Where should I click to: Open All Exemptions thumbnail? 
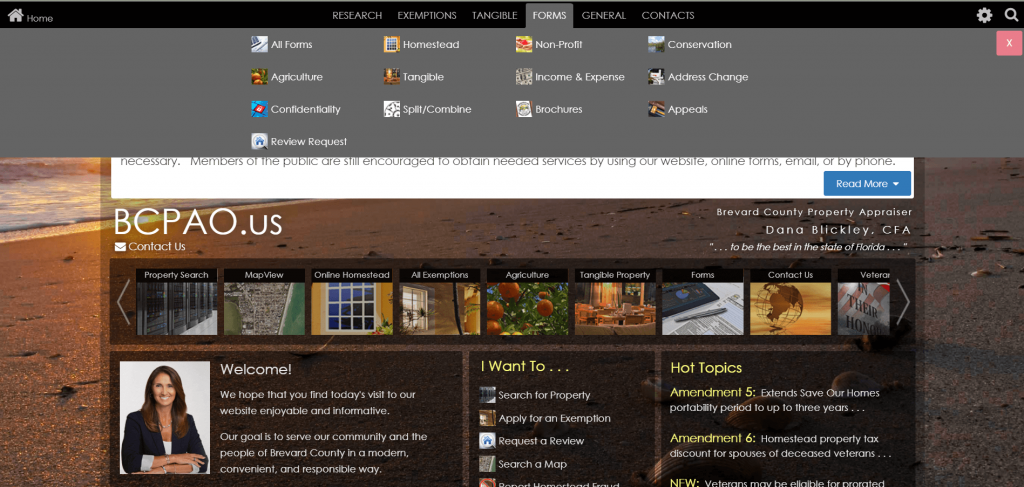440,302
